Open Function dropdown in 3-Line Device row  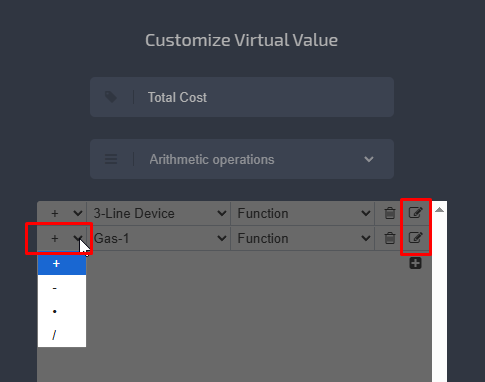(x=303, y=213)
